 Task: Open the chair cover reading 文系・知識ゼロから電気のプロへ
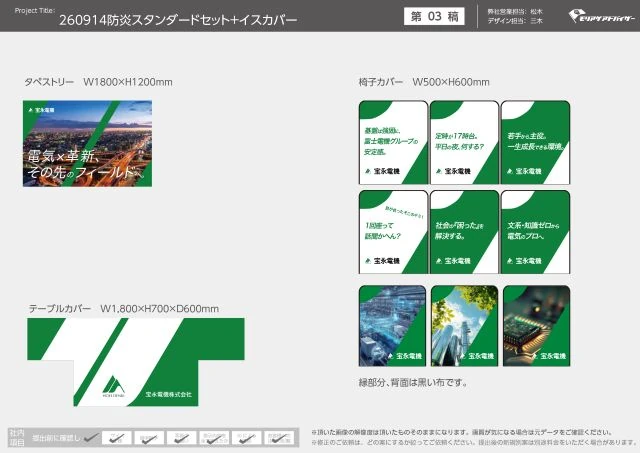pos(536,232)
